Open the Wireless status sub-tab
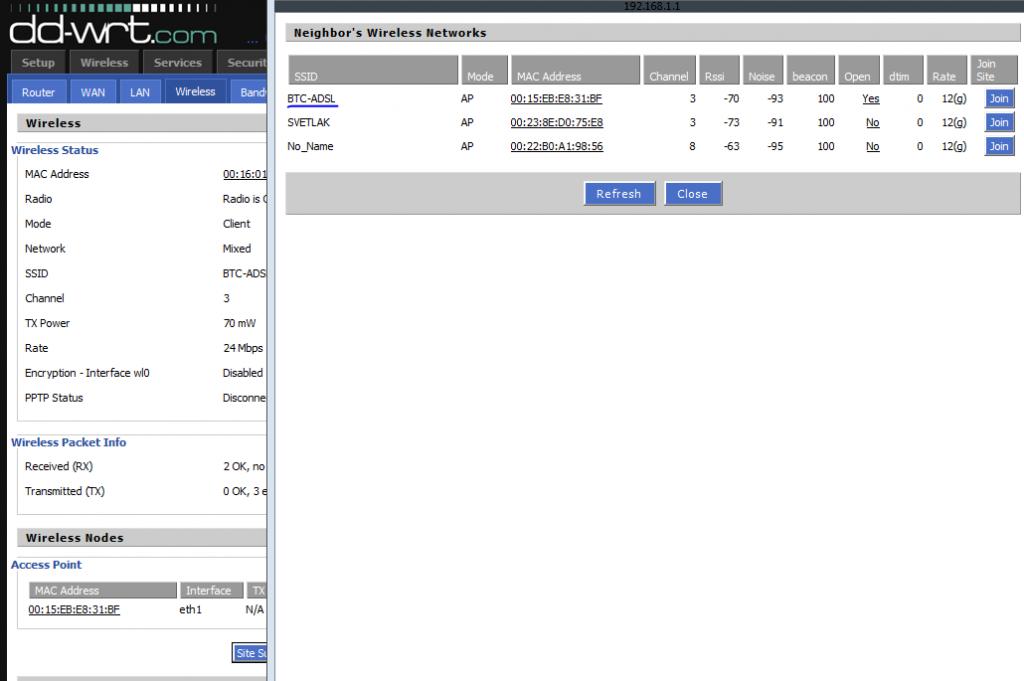 click(x=195, y=92)
